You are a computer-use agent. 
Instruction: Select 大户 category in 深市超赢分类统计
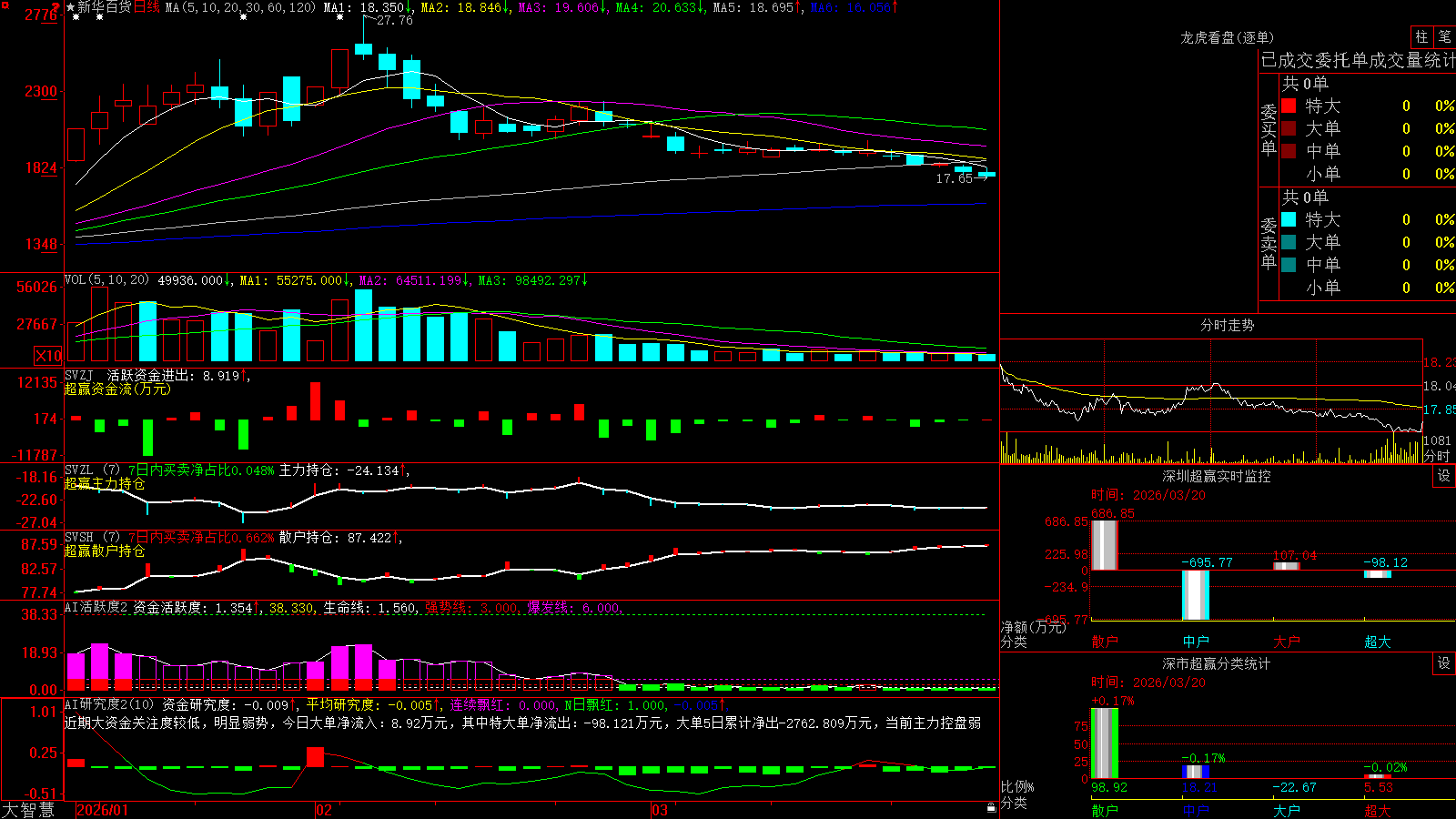(x=1287, y=810)
